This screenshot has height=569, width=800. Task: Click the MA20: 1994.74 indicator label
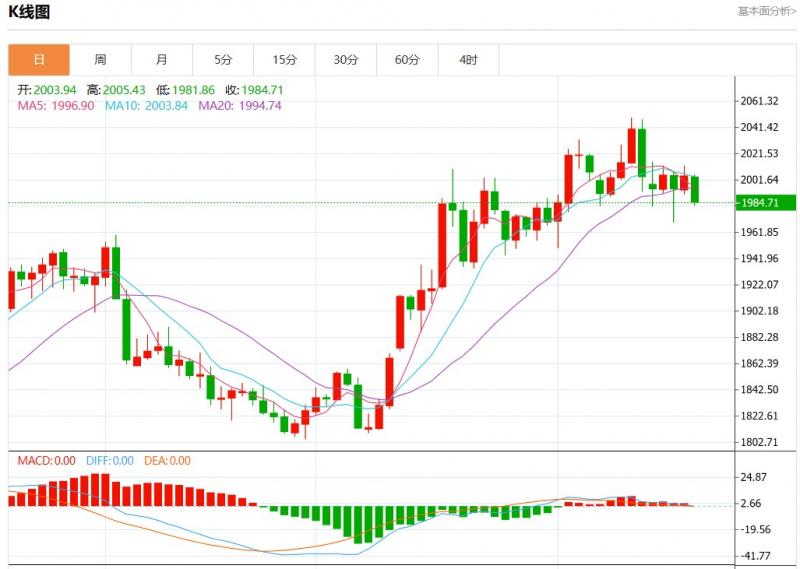(x=239, y=105)
